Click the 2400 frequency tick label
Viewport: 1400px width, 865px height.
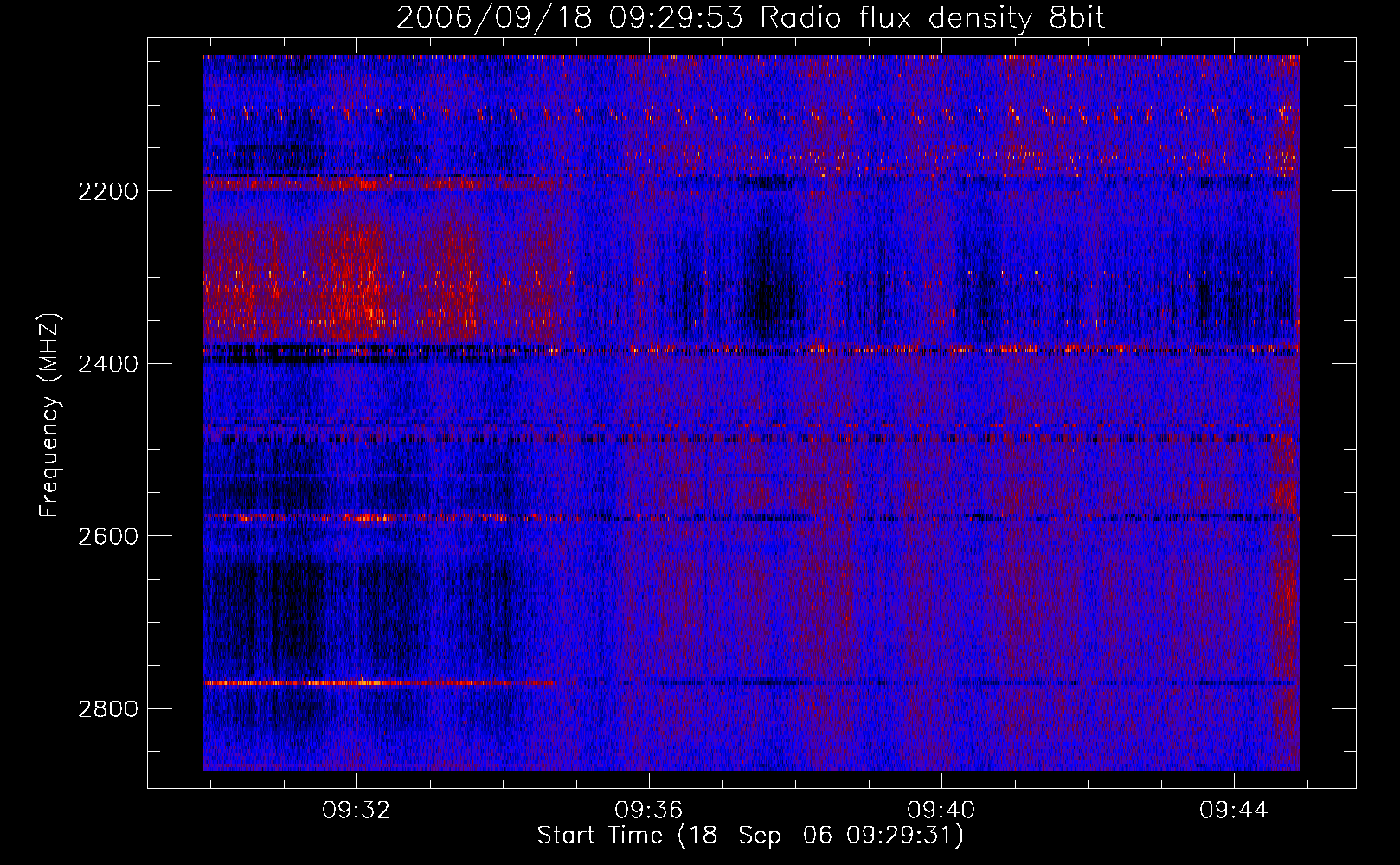[107, 364]
